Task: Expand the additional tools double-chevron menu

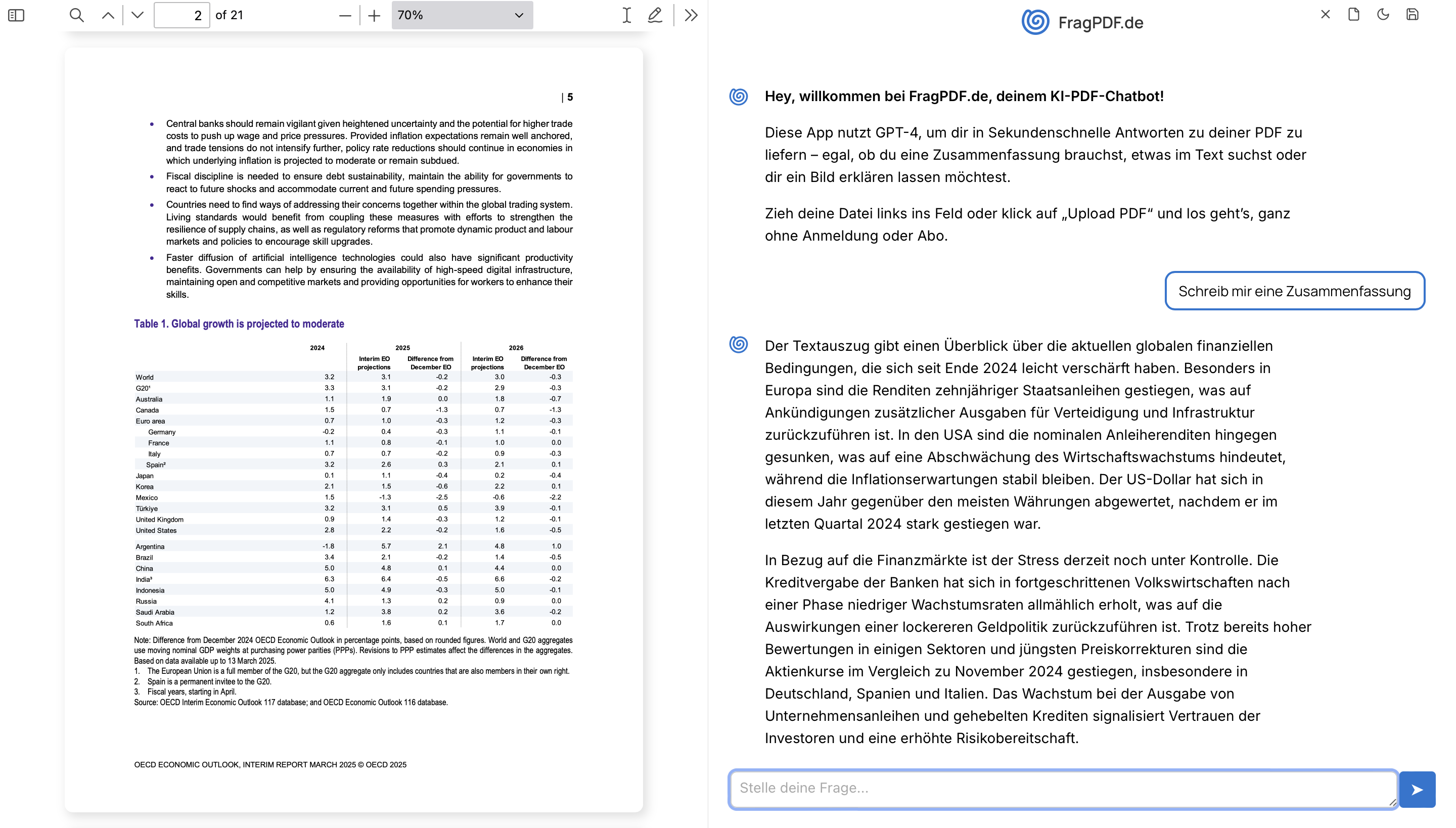Action: pos(691,15)
